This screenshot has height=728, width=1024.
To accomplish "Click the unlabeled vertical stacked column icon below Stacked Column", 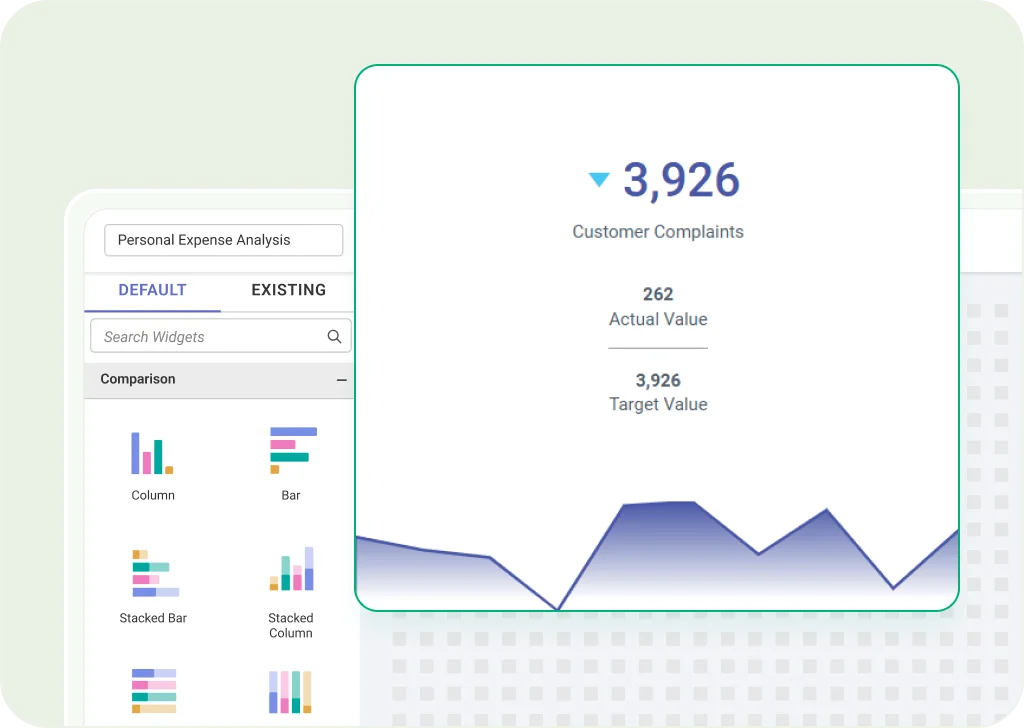I will point(291,691).
